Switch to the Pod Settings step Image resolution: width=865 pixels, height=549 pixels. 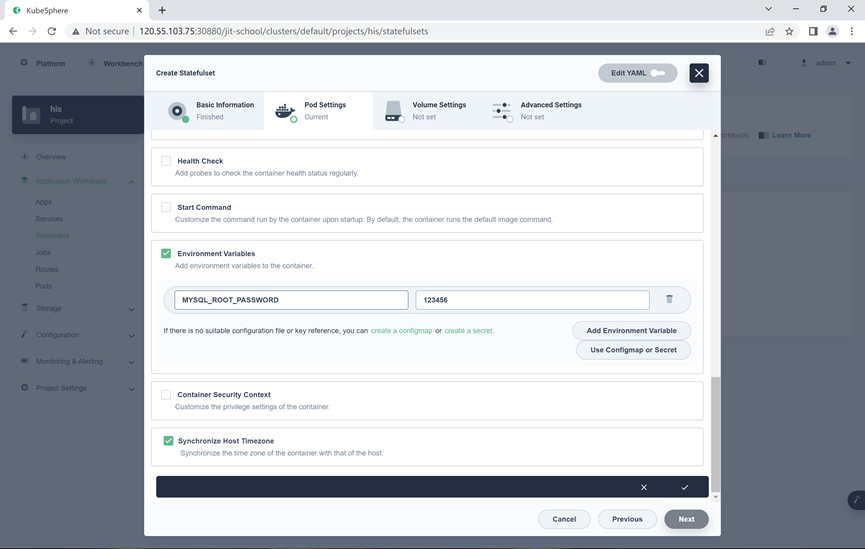(318, 111)
